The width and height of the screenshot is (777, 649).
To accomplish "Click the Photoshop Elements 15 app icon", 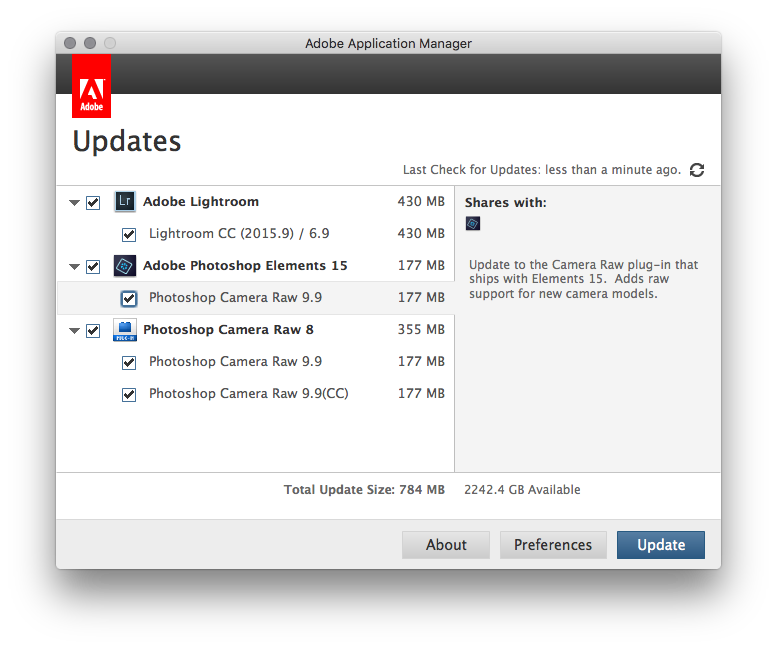I will [125, 266].
